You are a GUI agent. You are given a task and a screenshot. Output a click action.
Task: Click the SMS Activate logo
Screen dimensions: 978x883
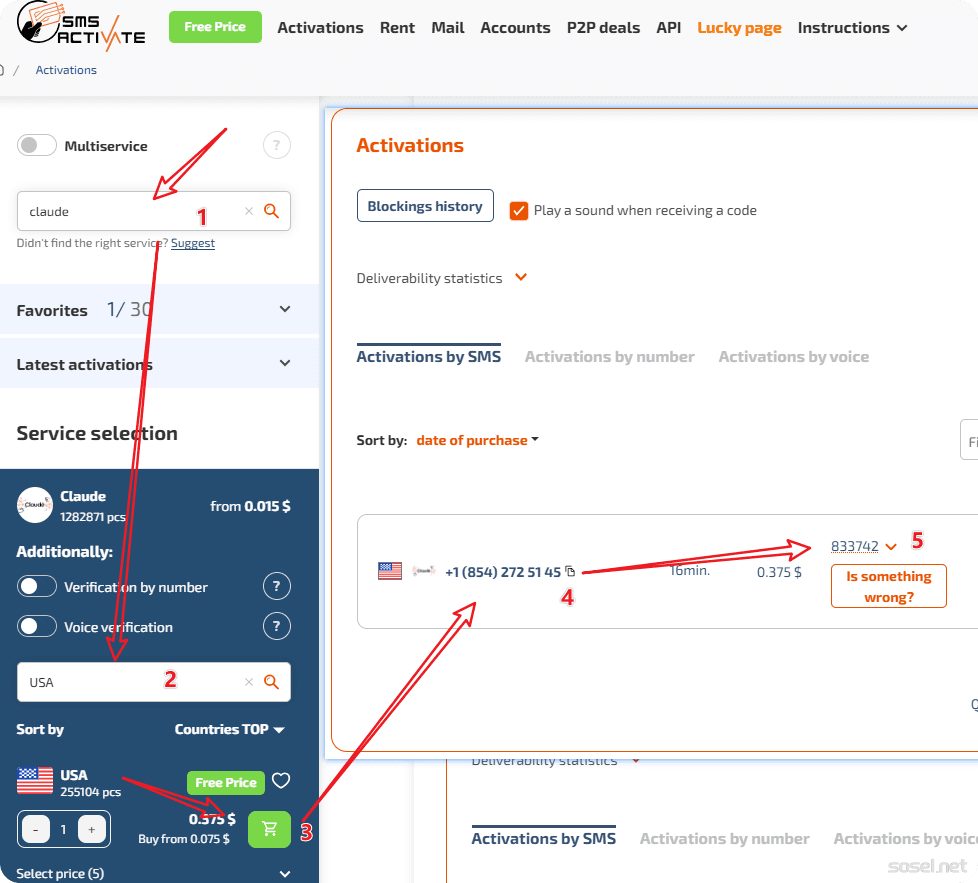click(x=82, y=28)
